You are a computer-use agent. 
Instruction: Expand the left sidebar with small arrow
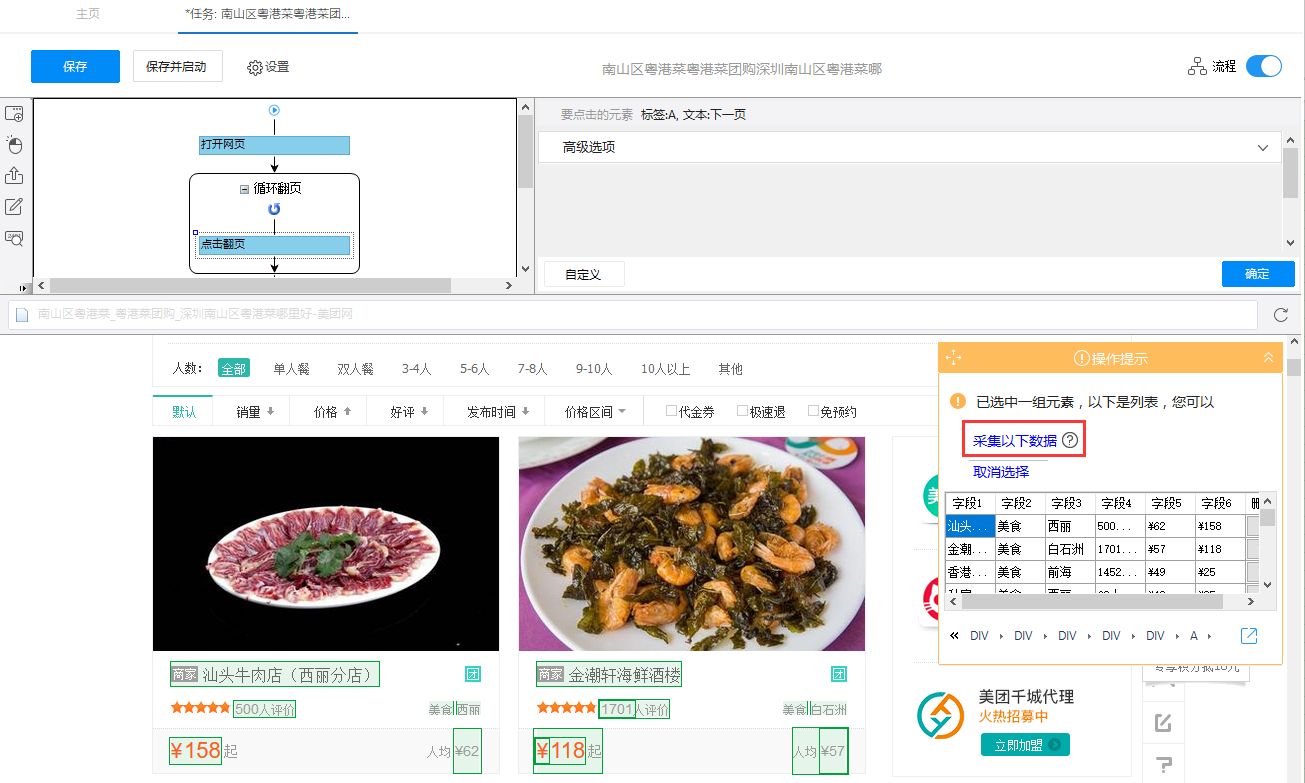coord(23,287)
